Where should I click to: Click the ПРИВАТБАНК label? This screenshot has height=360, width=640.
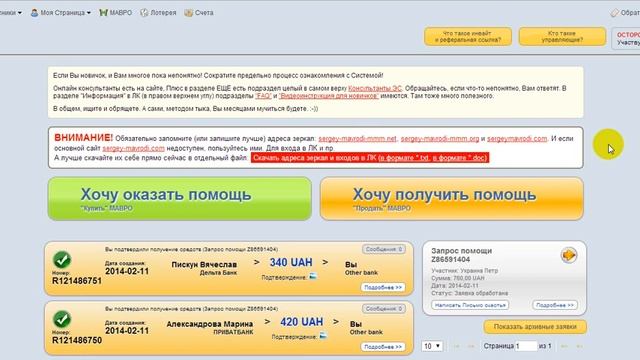click(x=233, y=332)
